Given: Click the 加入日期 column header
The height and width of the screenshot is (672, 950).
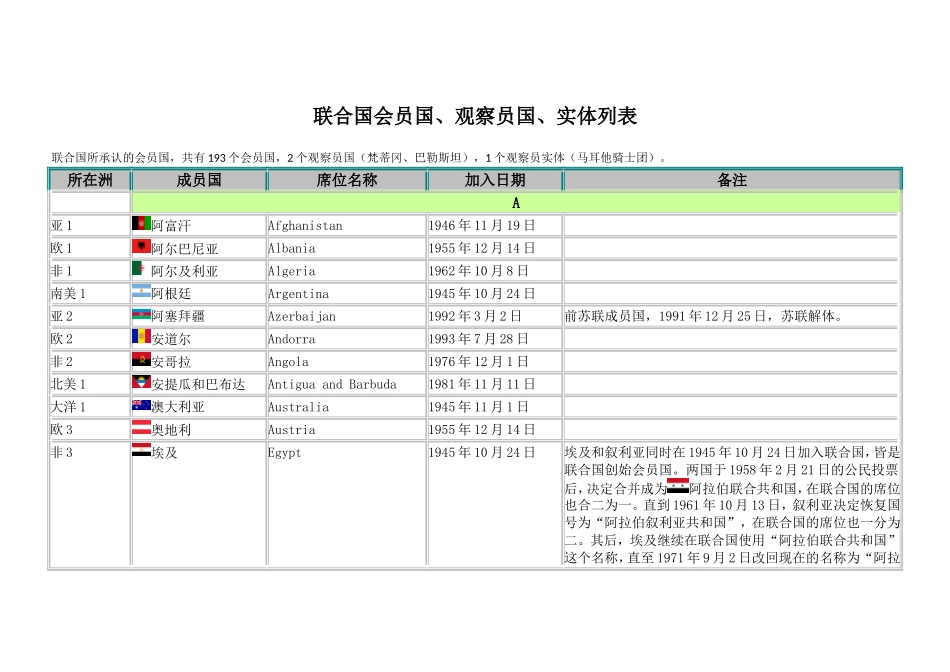Looking at the screenshot, I should coord(494,180).
